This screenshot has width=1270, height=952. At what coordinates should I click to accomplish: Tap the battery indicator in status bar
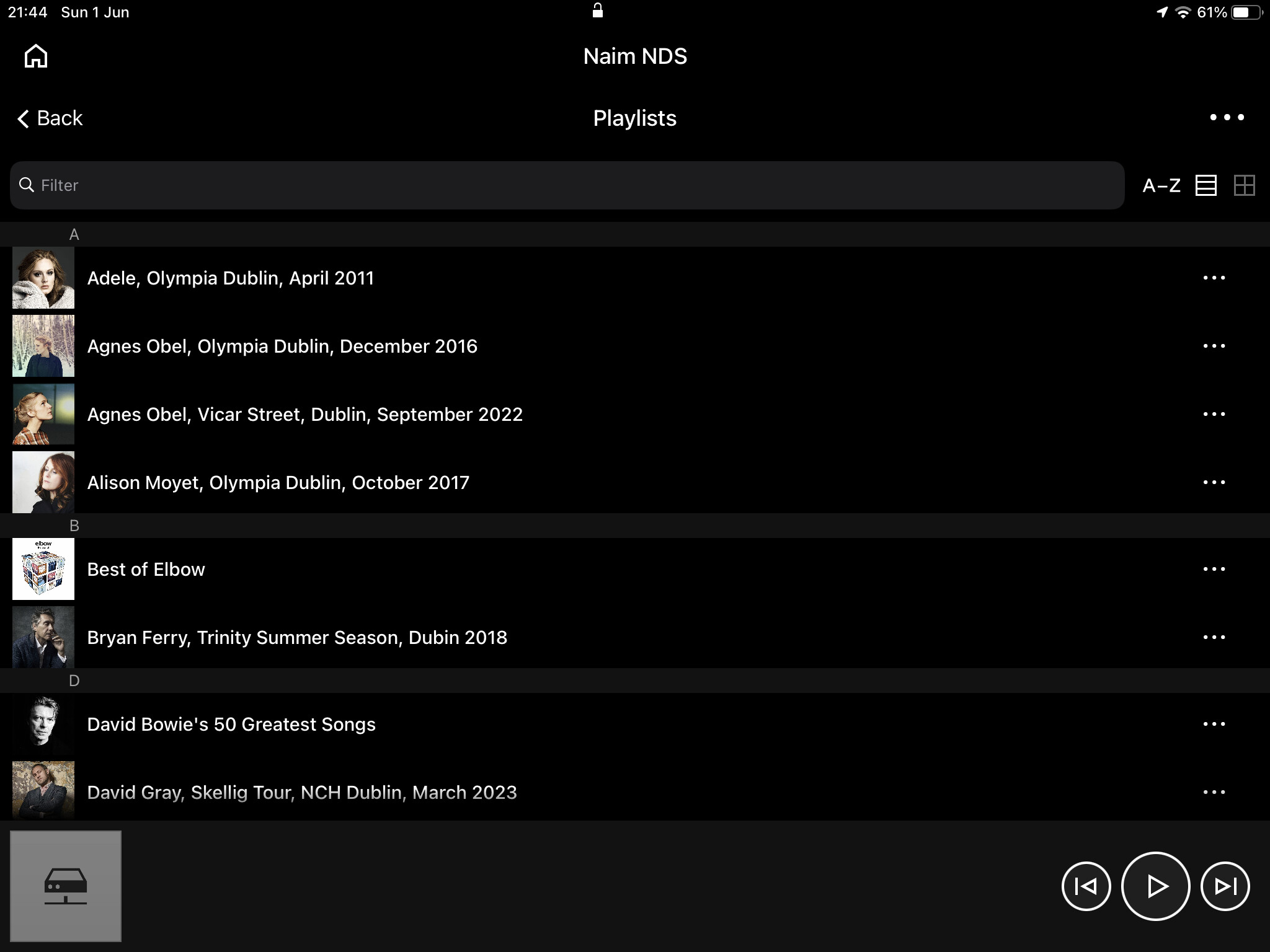point(1246,12)
